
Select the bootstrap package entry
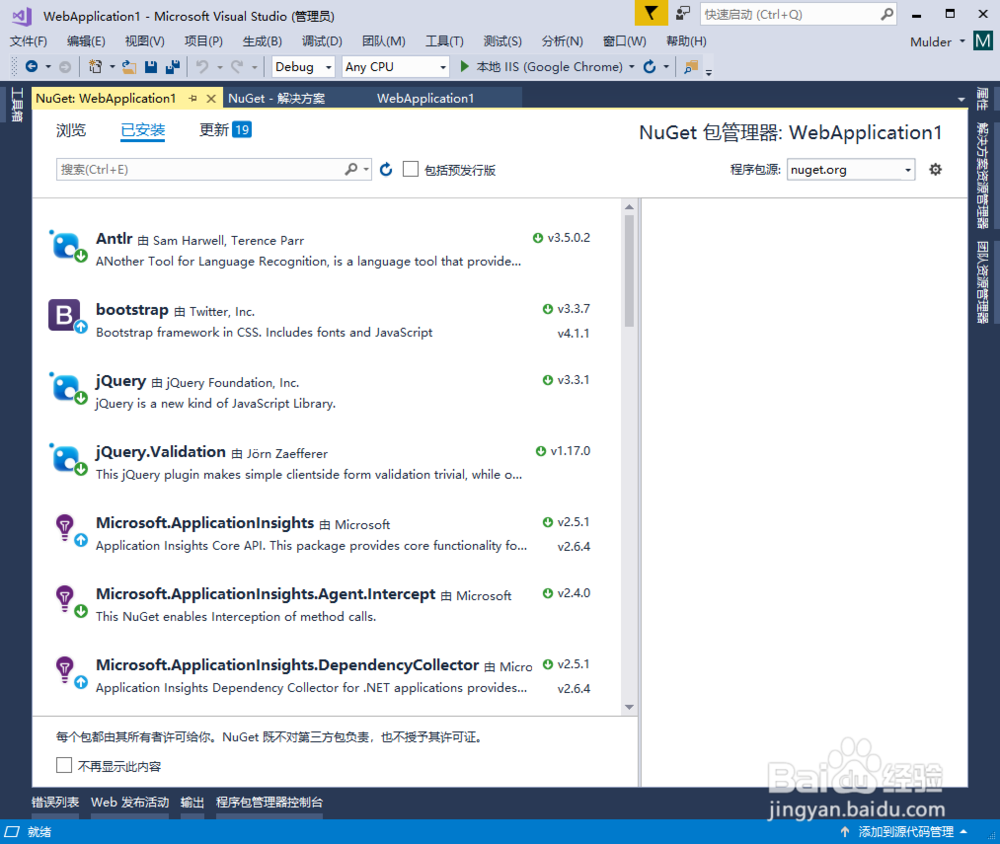point(300,320)
